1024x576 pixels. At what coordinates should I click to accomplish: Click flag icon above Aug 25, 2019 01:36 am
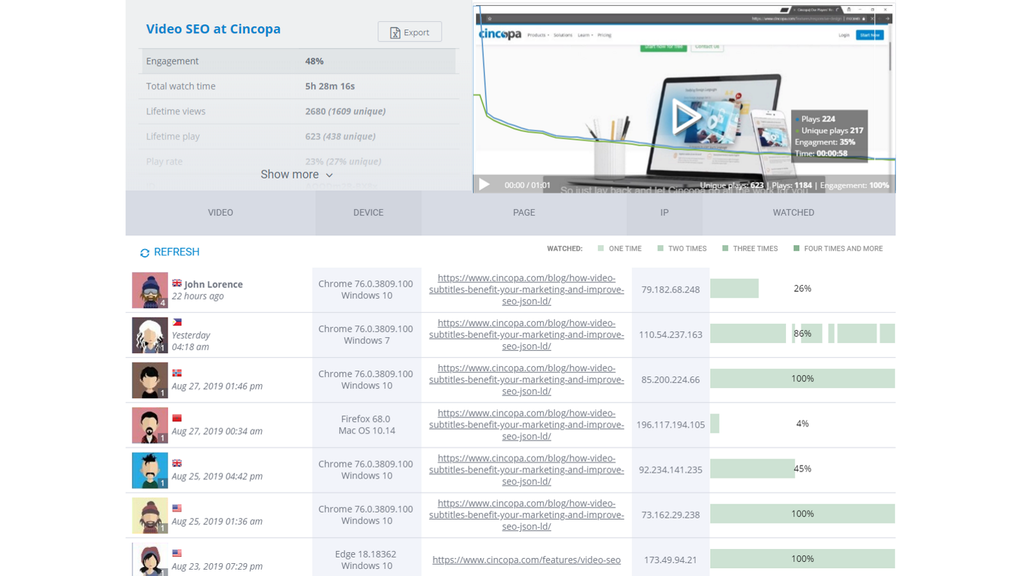[x=177, y=508]
